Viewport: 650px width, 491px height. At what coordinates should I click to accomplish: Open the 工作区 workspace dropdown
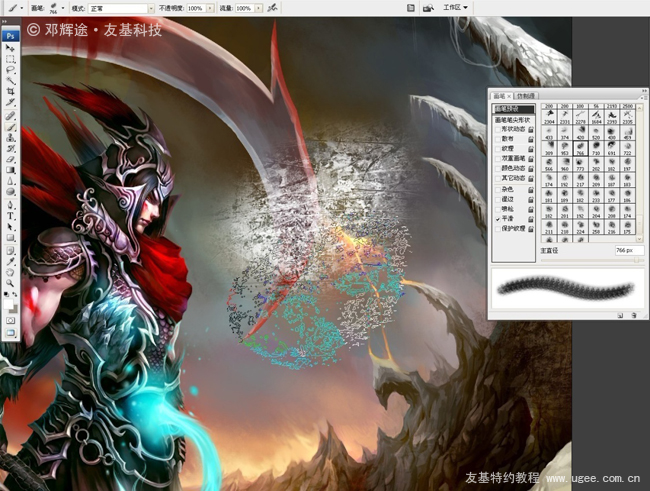[455, 7]
